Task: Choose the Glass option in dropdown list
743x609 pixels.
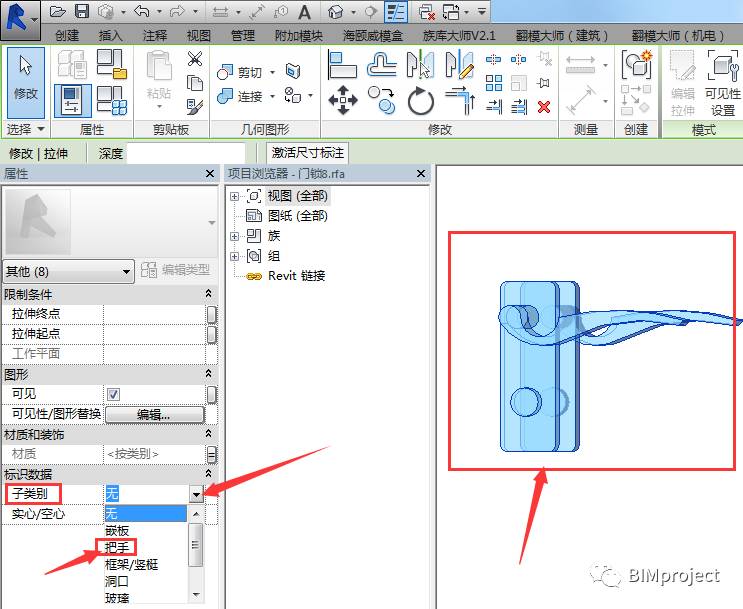Action: pos(117,598)
